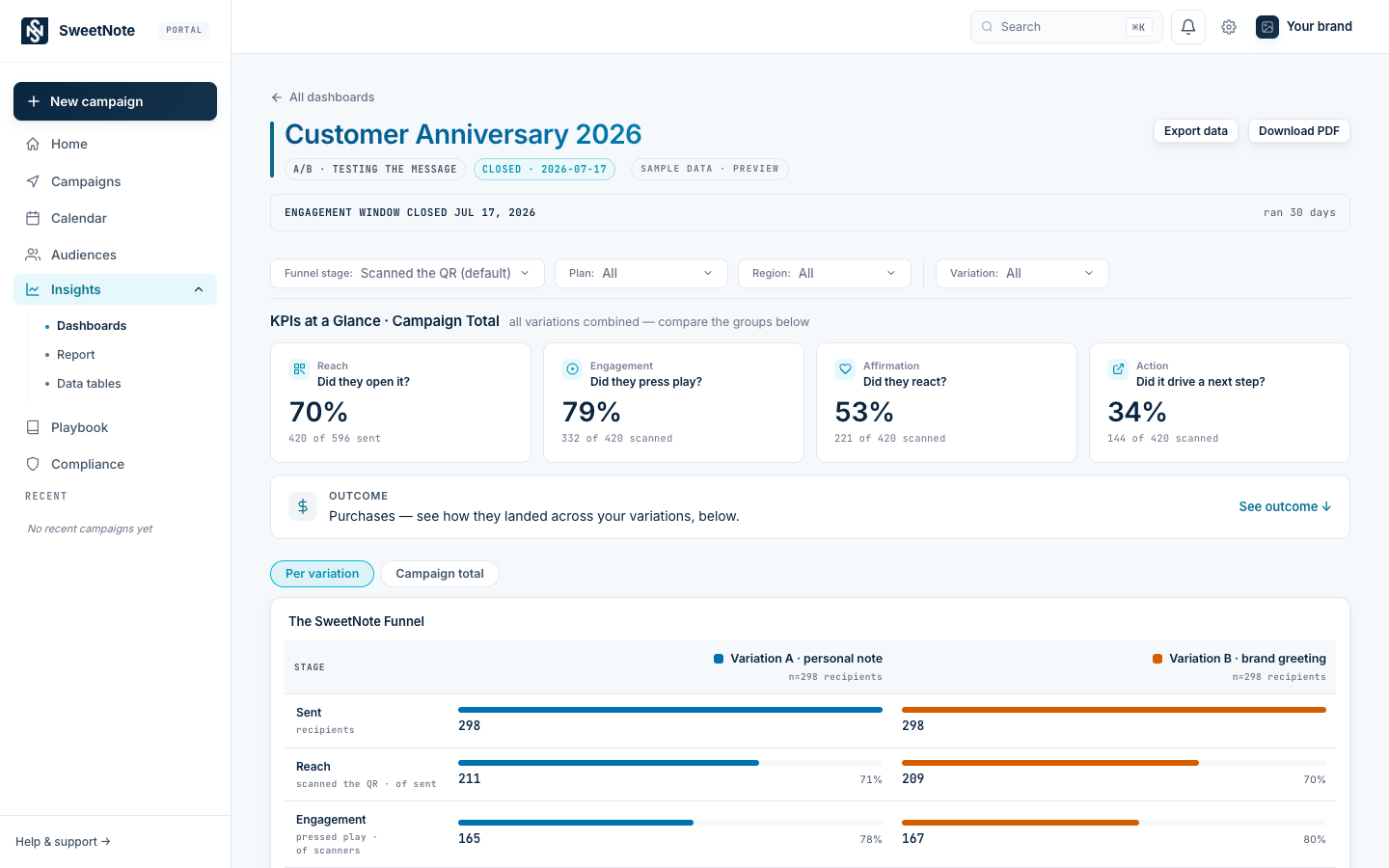
Task: Click the Audiences people icon
Action: coord(33,255)
